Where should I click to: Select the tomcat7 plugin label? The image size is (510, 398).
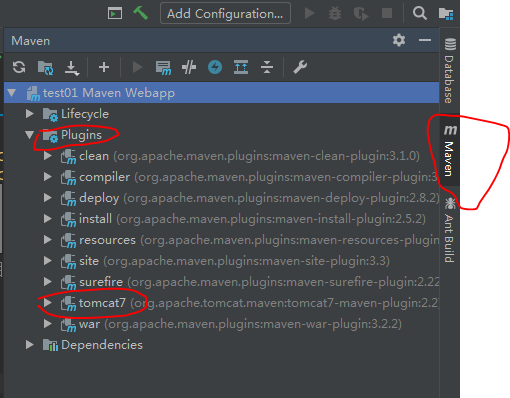[x=102, y=303]
